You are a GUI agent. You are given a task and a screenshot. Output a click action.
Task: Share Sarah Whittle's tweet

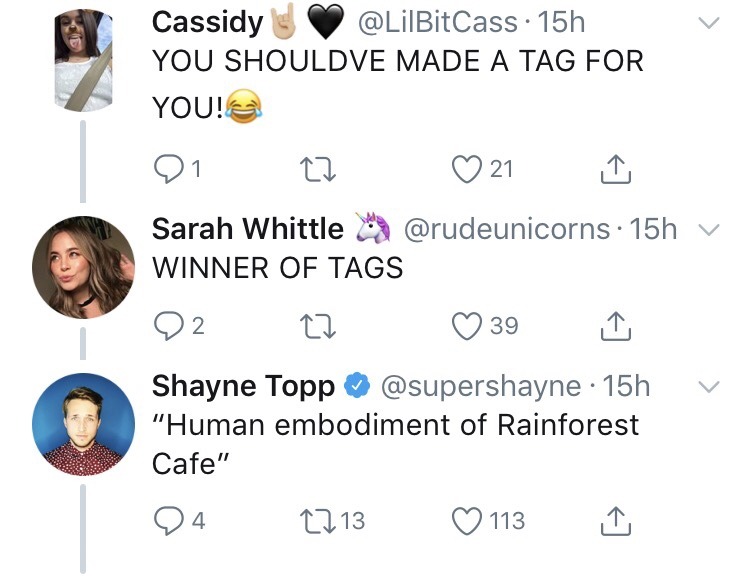[x=612, y=326]
